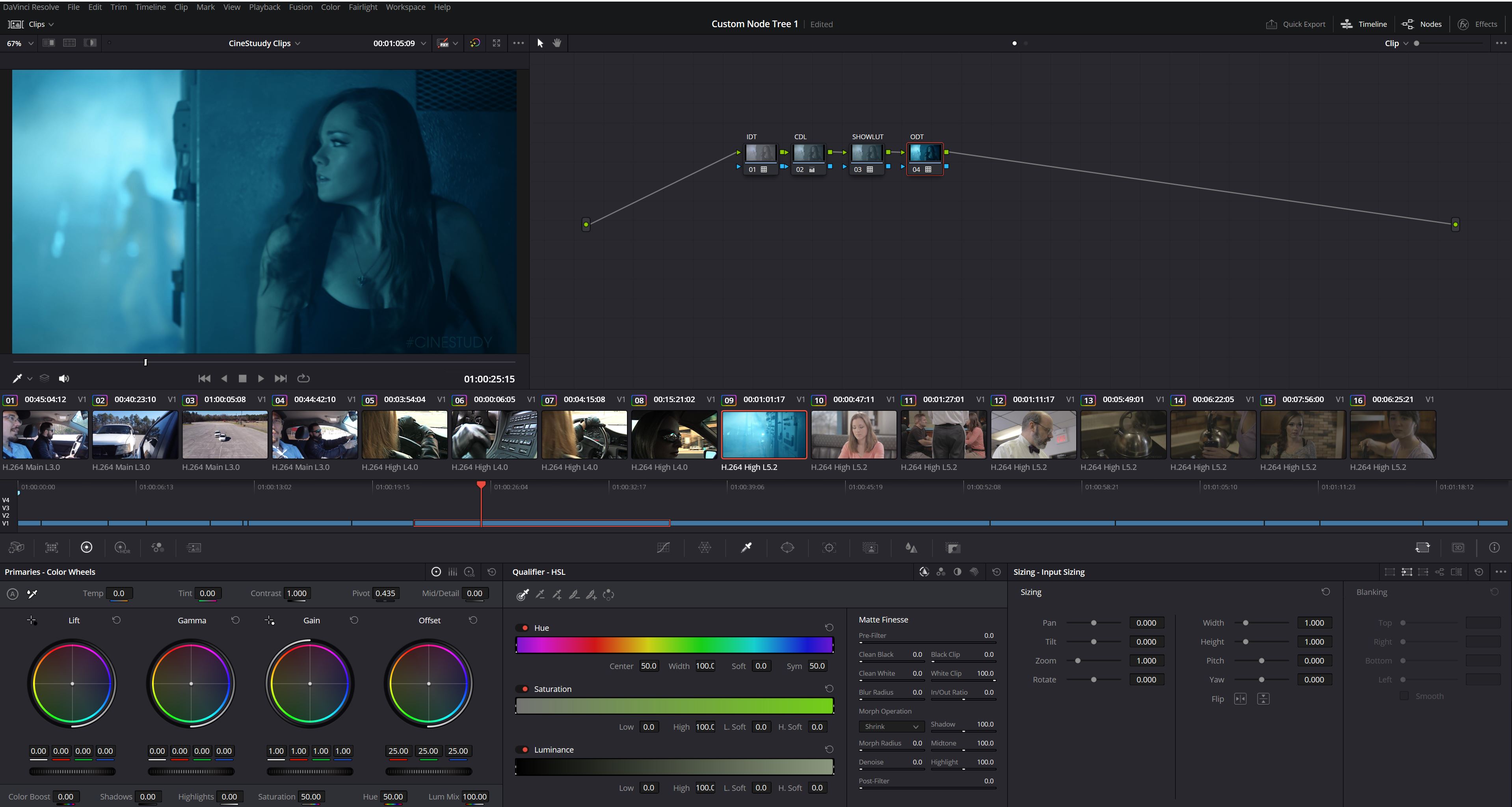Viewport: 1512px width, 807px height.
Task: Open the Color menu
Action: coord(331,7)
